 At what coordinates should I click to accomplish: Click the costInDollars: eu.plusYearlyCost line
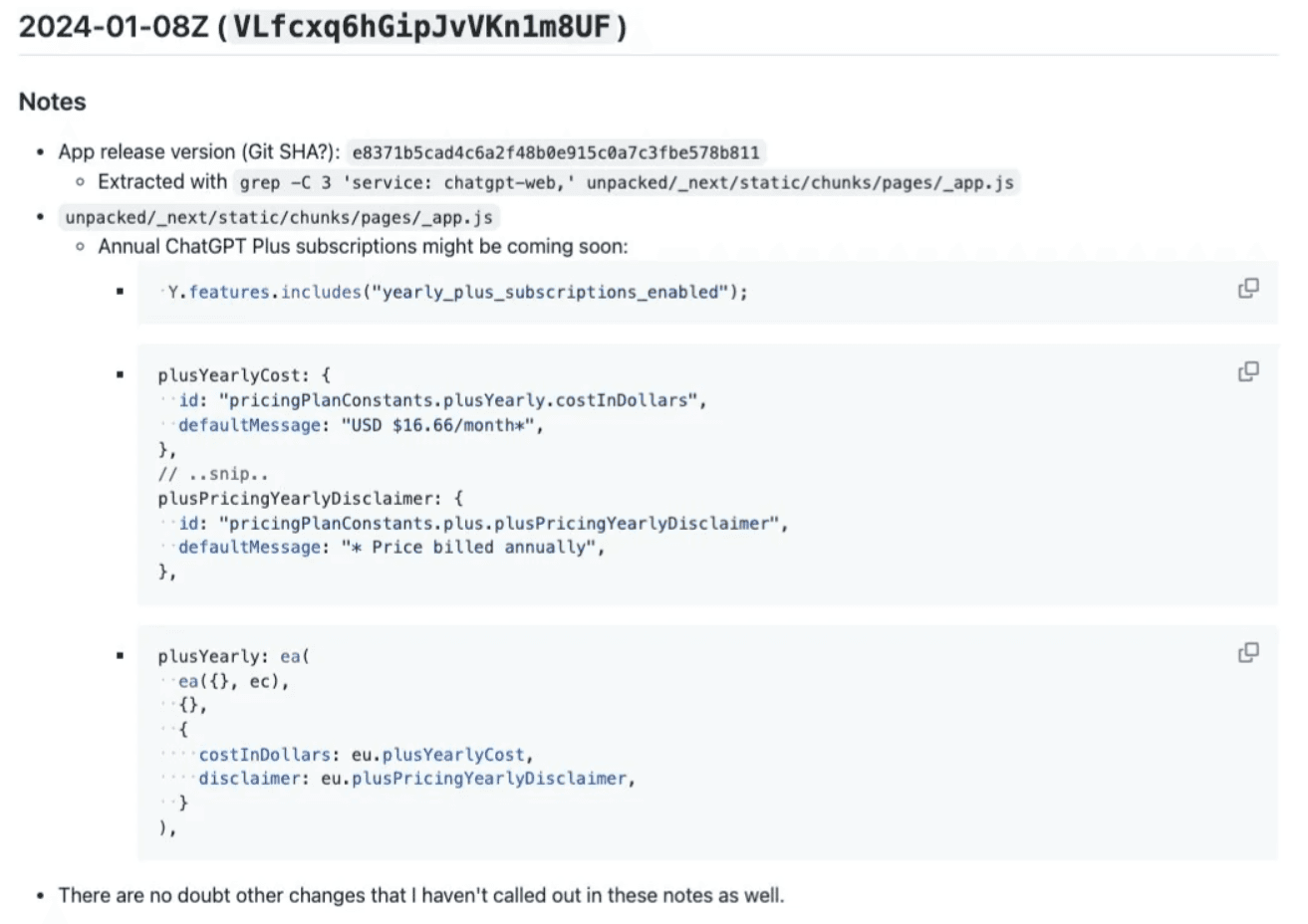(x=366, y=755)
